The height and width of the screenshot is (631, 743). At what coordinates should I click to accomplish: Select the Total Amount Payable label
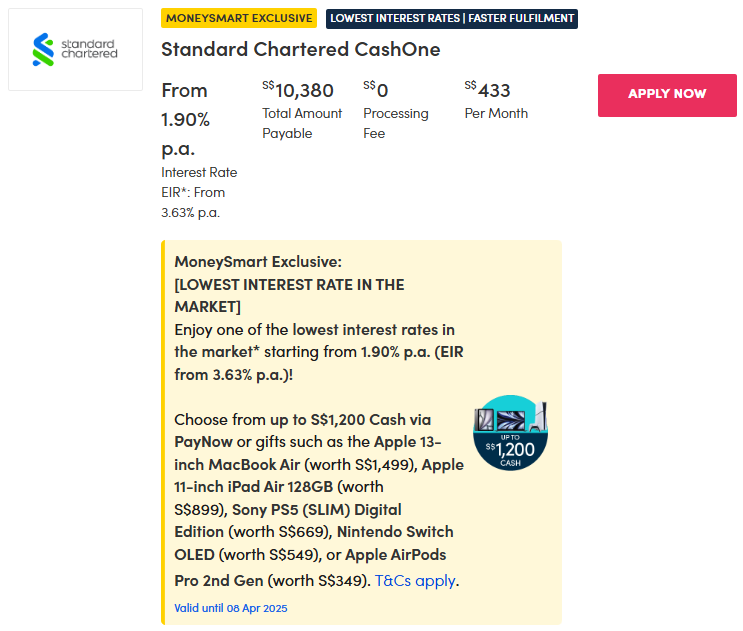click(302, 123)
